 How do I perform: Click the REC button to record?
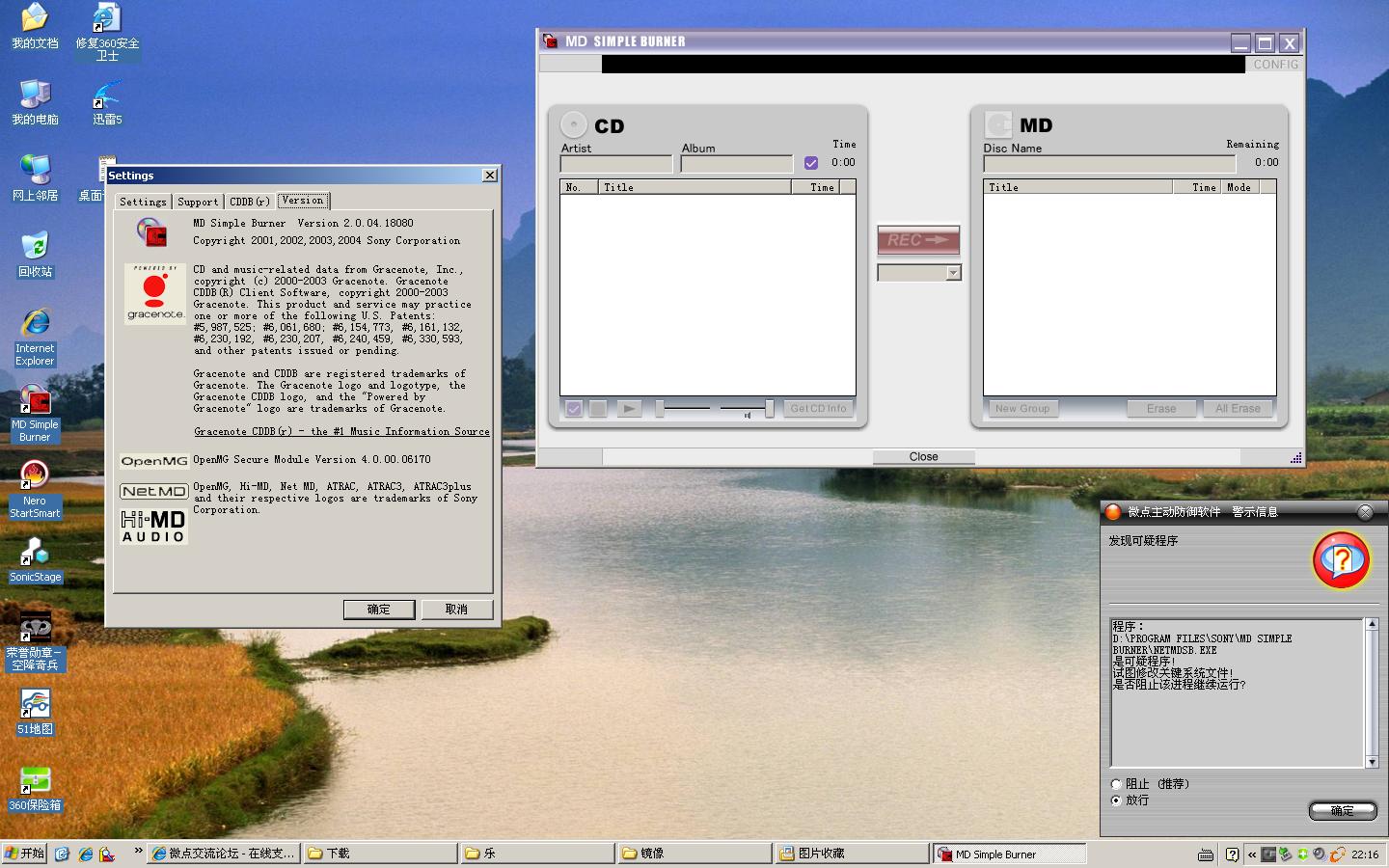(x=918, y=240)
